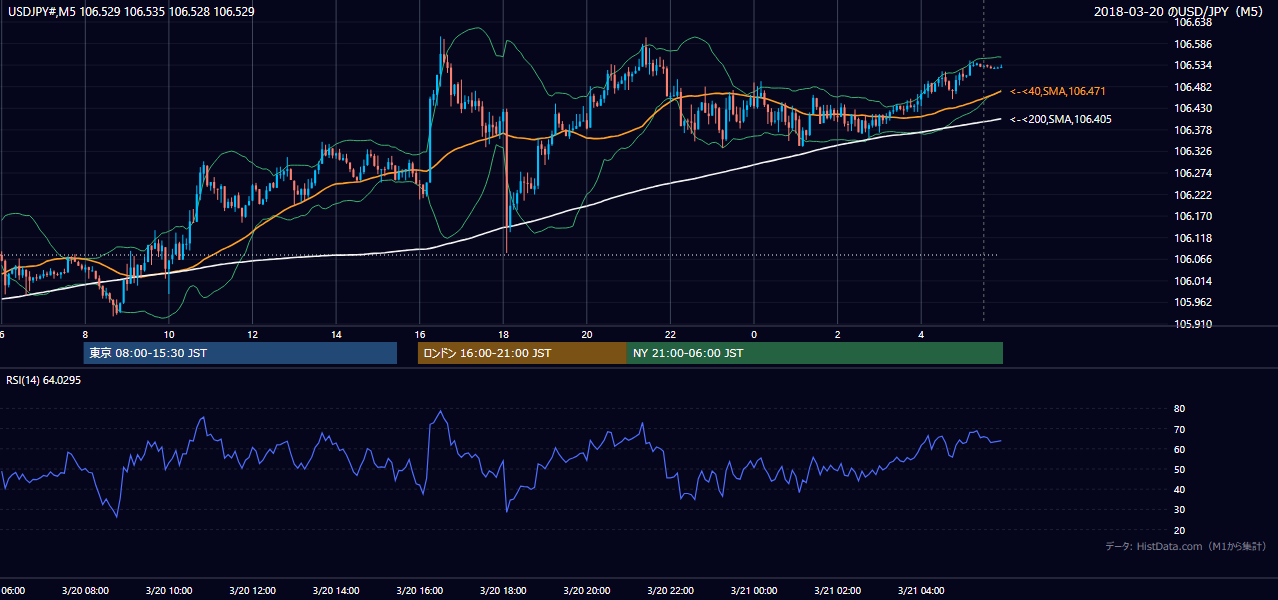Click bottom time label 3/20 10:00
This screenshot has width=1278, height=600.
(x=168, y=591)
